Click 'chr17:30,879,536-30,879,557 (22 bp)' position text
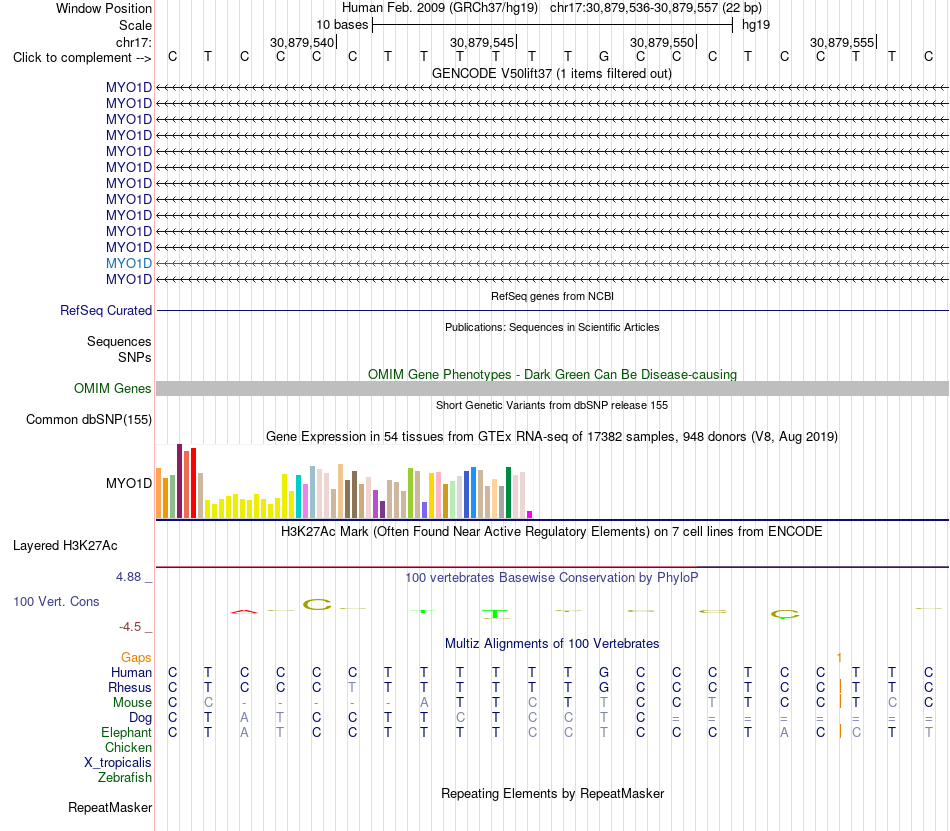The height and width of the screenshot is (831, 950). point(656,8)
